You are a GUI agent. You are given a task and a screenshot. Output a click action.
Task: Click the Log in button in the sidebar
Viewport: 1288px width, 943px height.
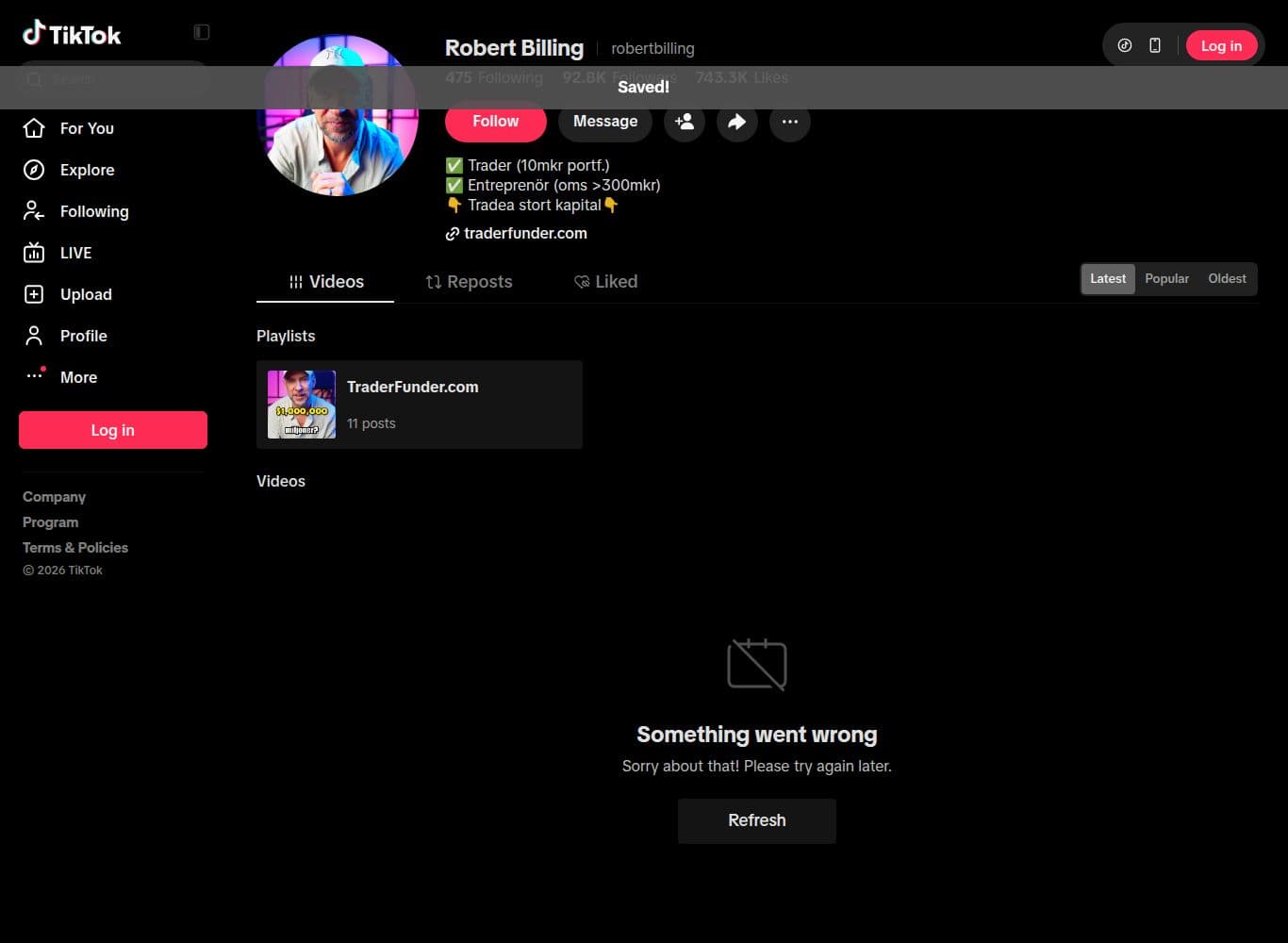[x=113, y=430]
